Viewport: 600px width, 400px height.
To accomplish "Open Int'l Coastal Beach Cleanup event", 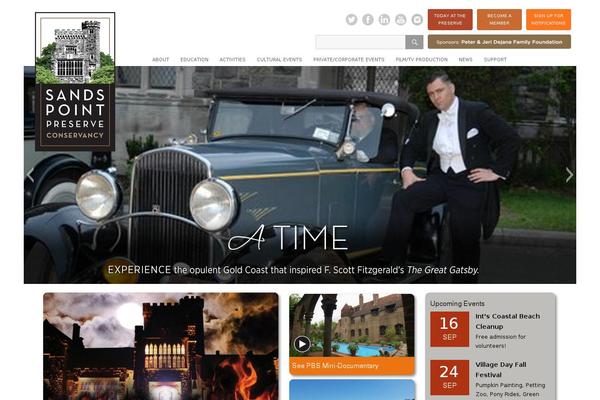I will [507, 322].
